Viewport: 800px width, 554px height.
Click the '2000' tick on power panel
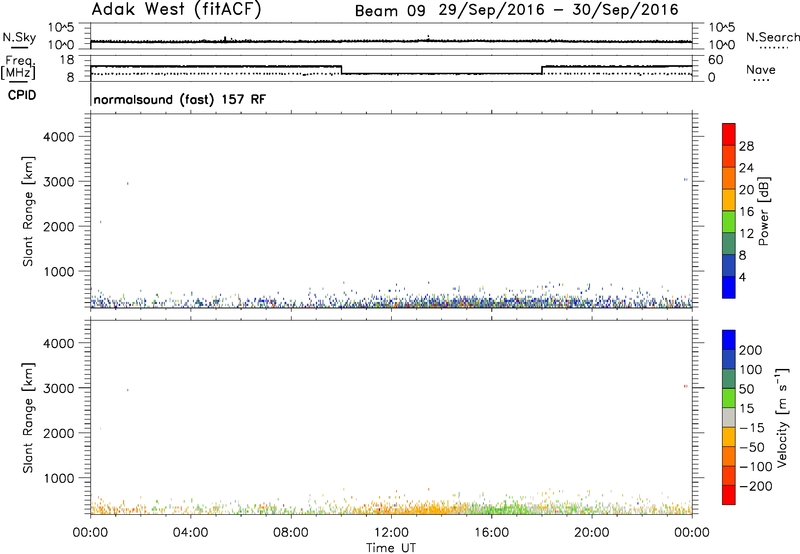pos(59,226)
